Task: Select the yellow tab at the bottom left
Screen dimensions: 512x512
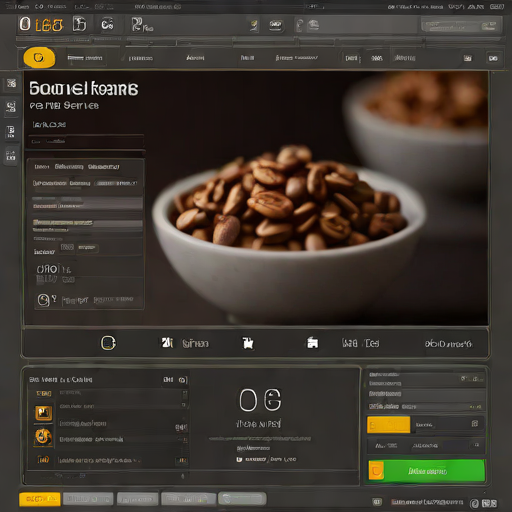Action: coord(40,499)
